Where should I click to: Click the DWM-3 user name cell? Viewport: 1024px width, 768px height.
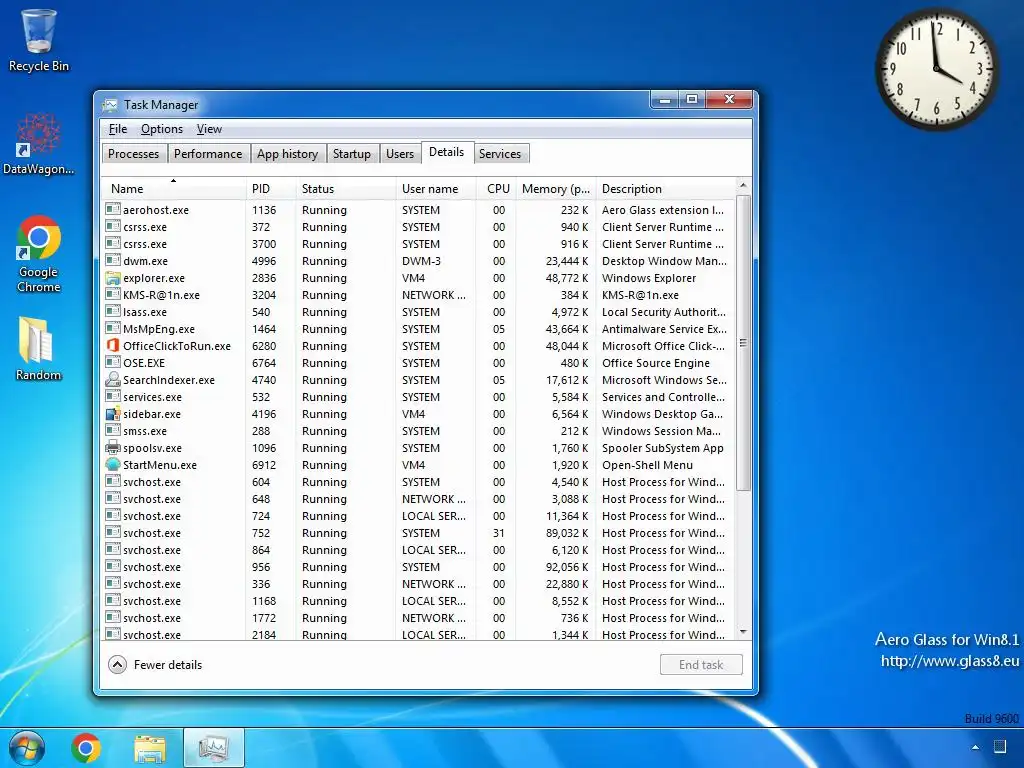[421, 261]
